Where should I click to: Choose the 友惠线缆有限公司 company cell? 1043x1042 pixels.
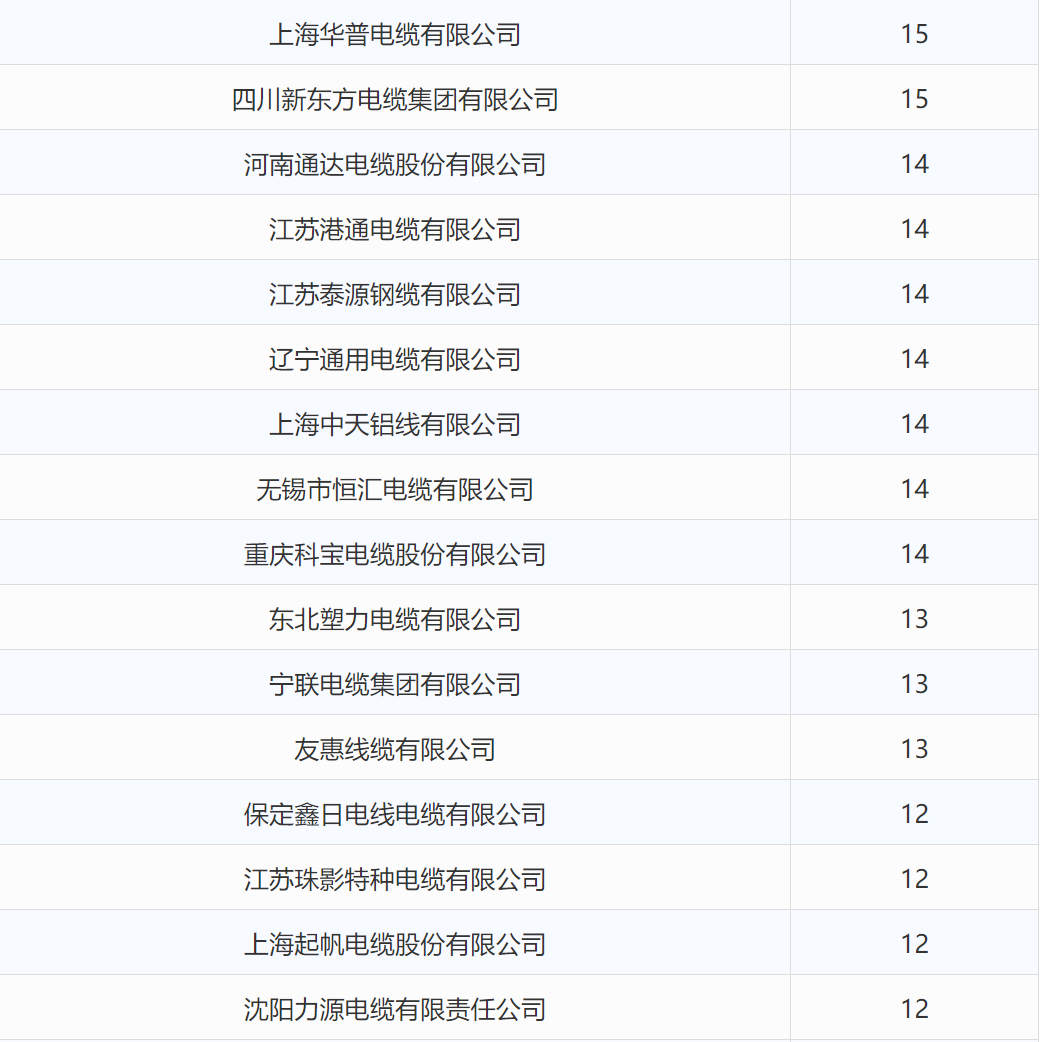pyautogui.click(x=395, y=750)
